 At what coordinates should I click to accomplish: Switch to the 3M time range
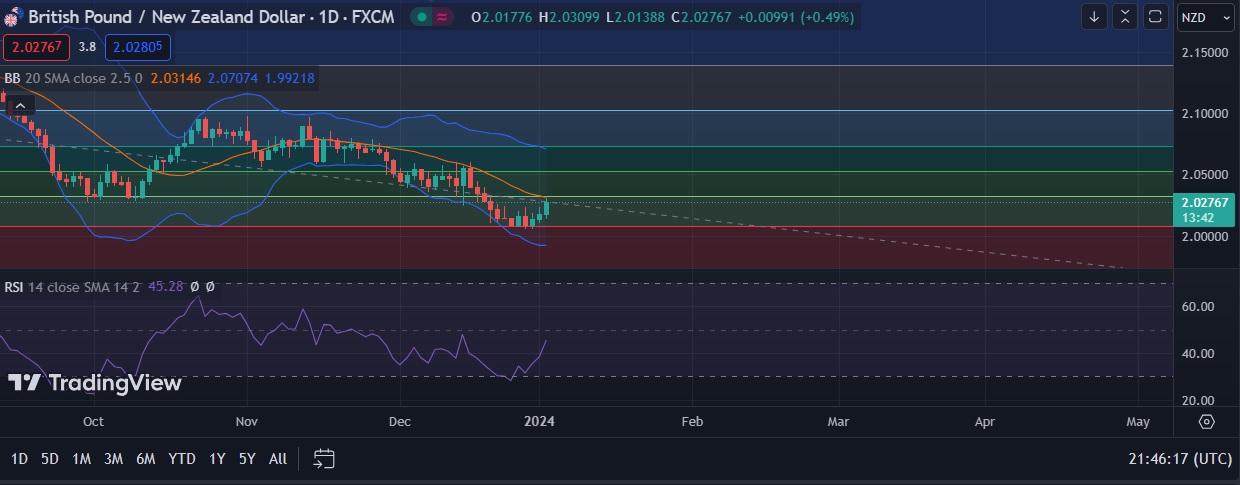coord(113,459)
